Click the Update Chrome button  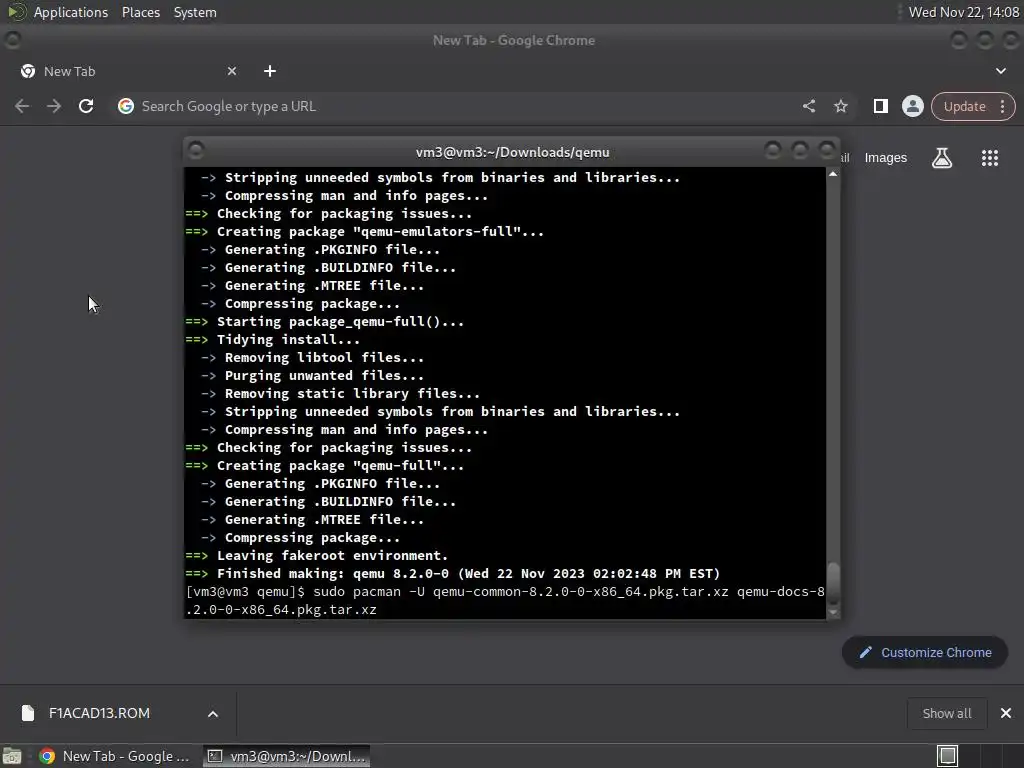click(x=965, y=106)
